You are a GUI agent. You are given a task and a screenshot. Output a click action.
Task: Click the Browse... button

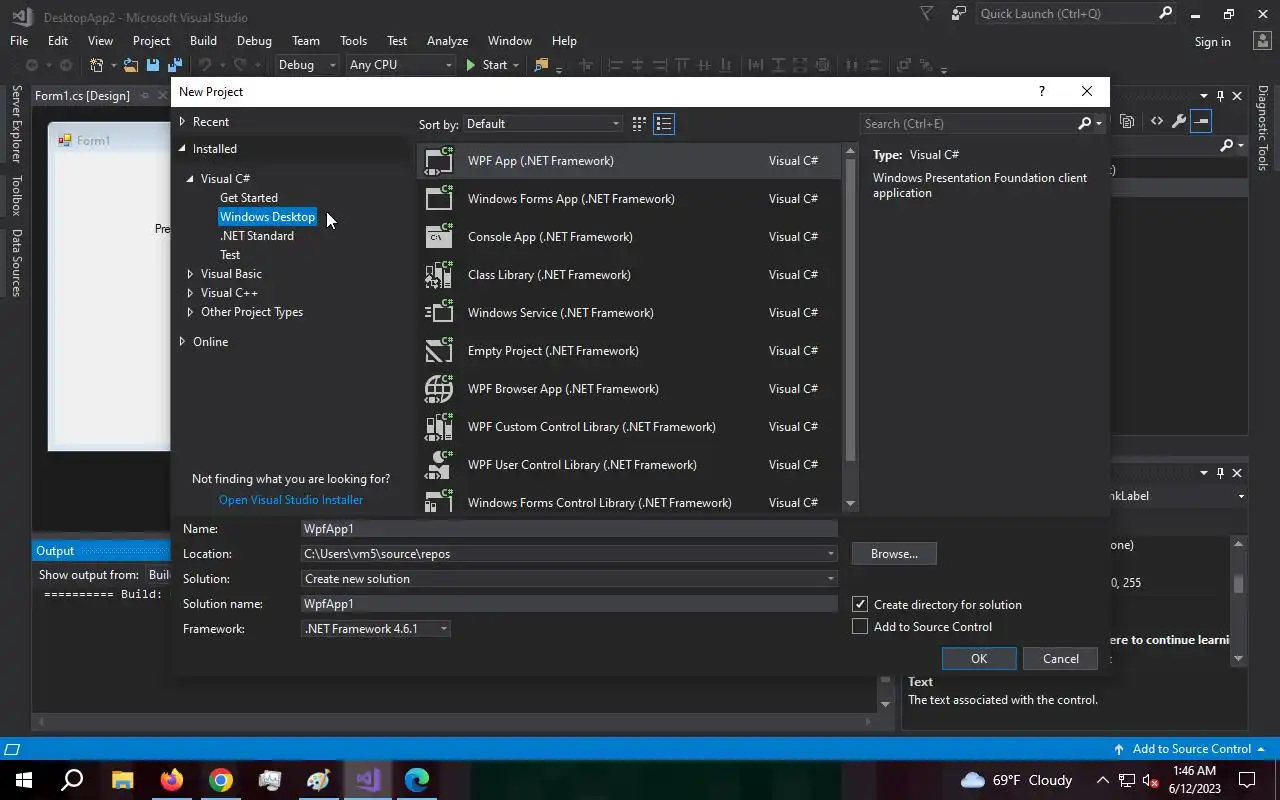click(894, 553)
